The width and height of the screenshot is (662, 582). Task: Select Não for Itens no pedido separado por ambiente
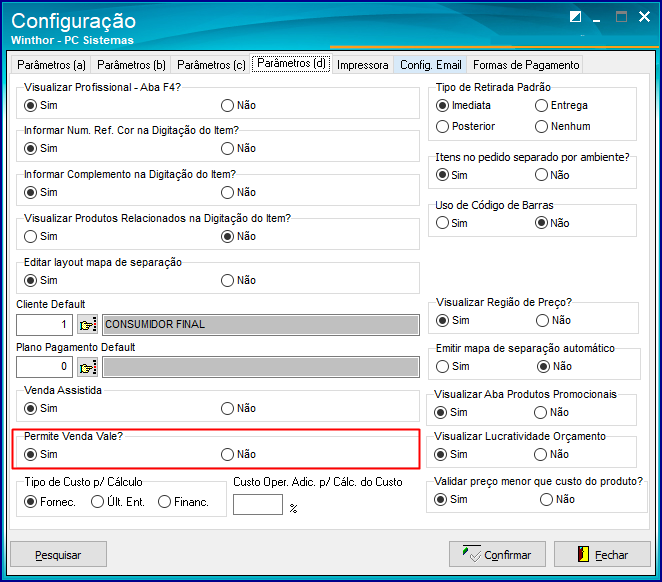552,175
